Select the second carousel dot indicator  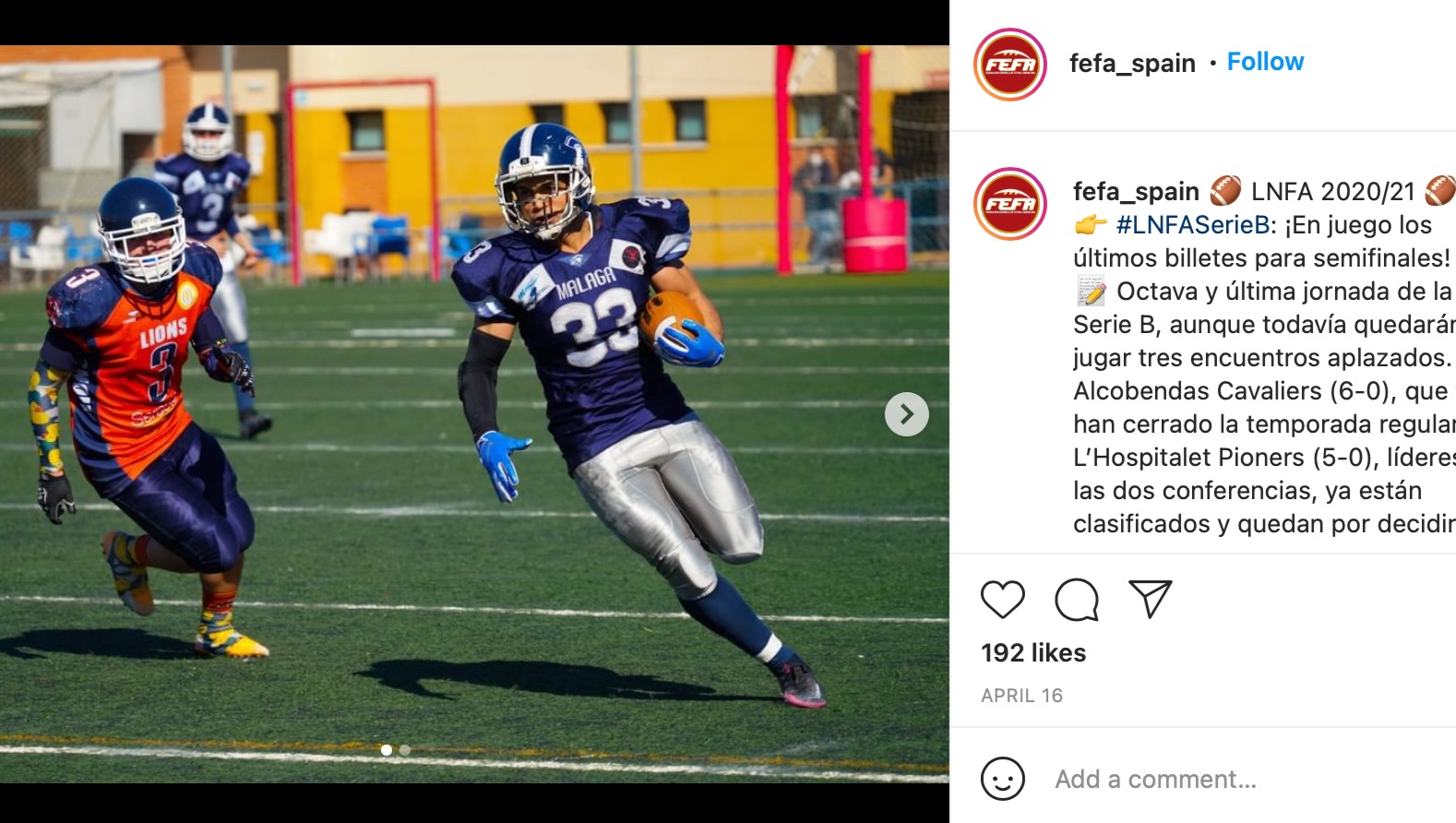pos(405,750)
